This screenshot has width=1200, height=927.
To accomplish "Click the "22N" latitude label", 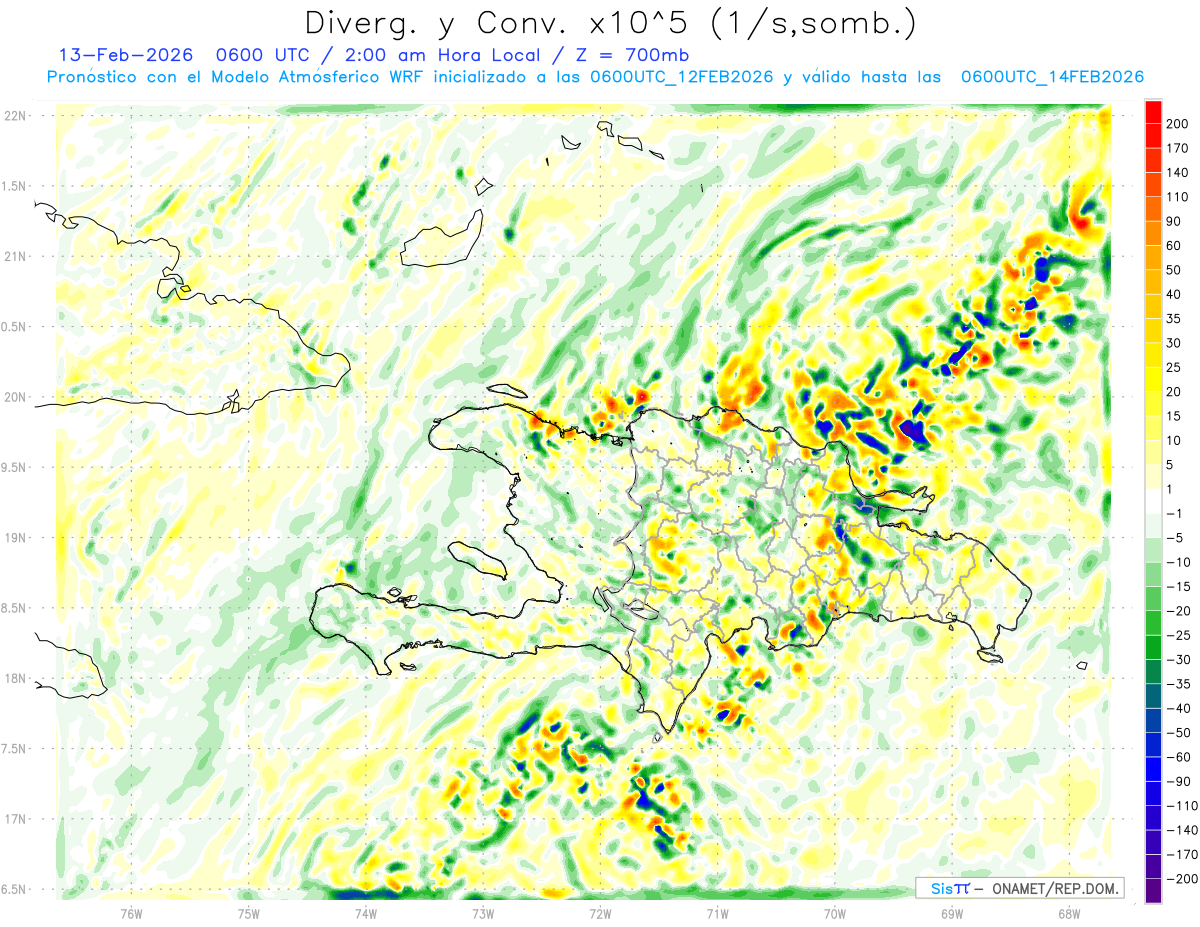I will point(15,116).
